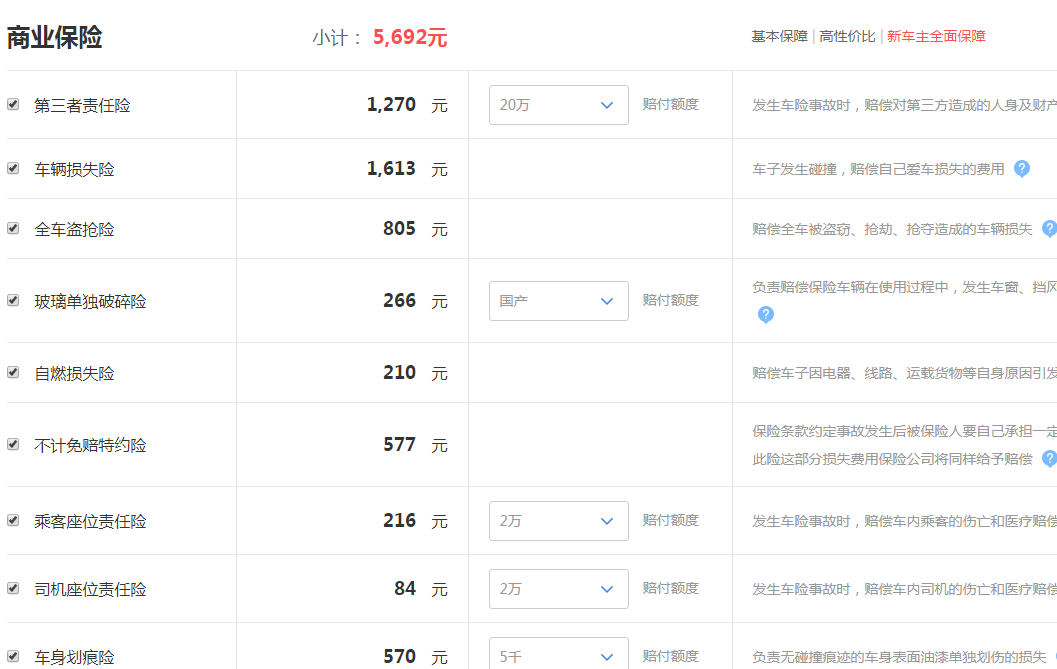Open the 20万 coverage dropdown for 第三者责任险
The image size is (1057, 669).
point(559,105)
